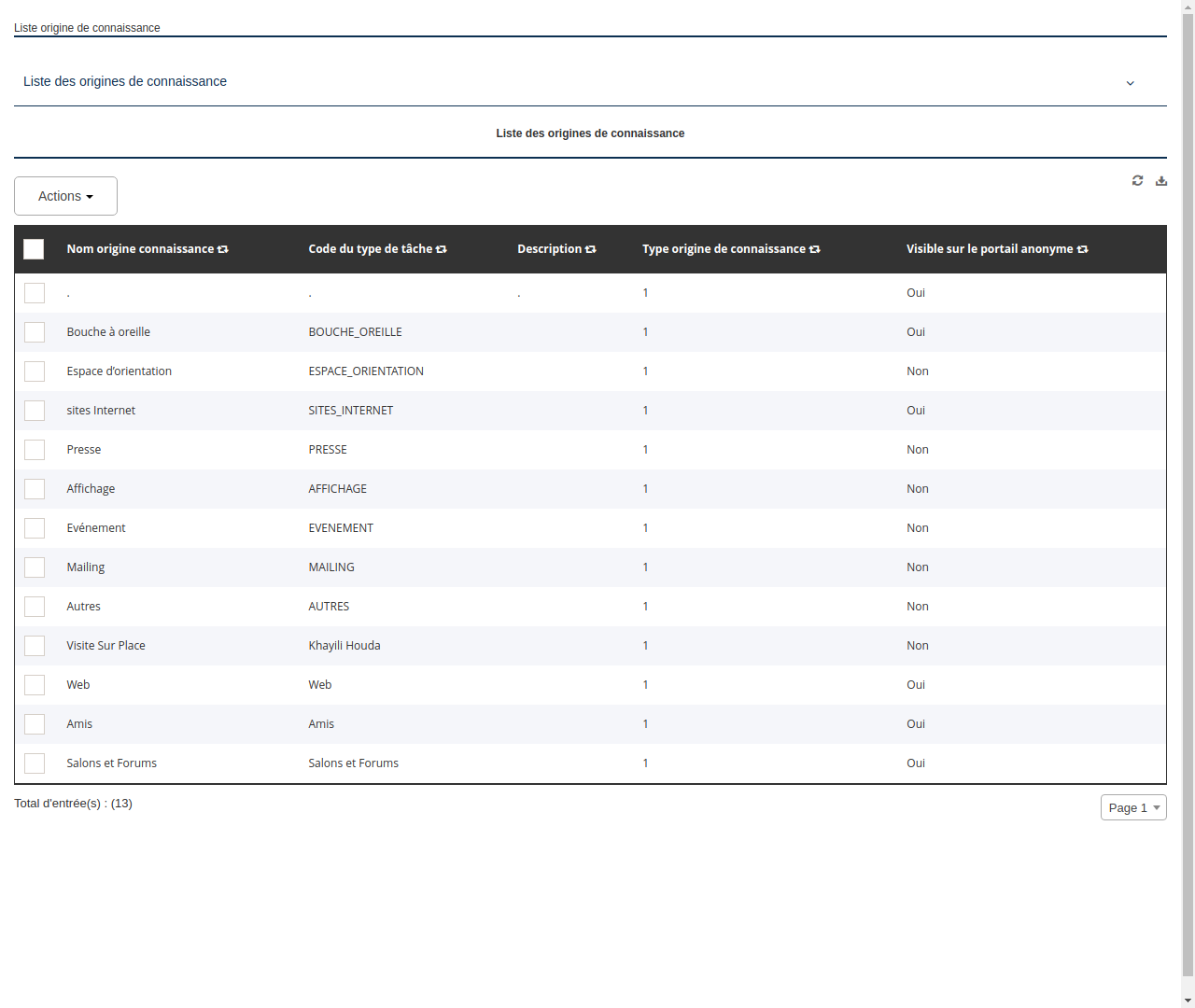Open the 'Page 1' pagination dropdown
Viewport: 1195px width, 1008px height.
tap(1133, 807)
